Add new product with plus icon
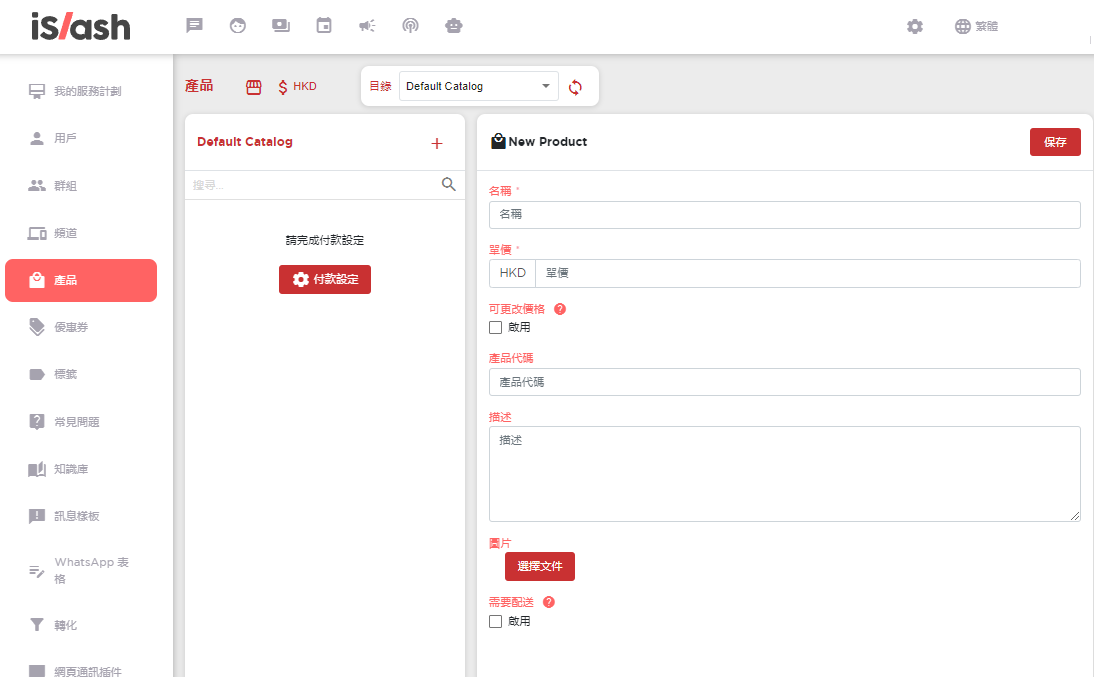Viewport: 1094px width, 677px height. (436, 143)
